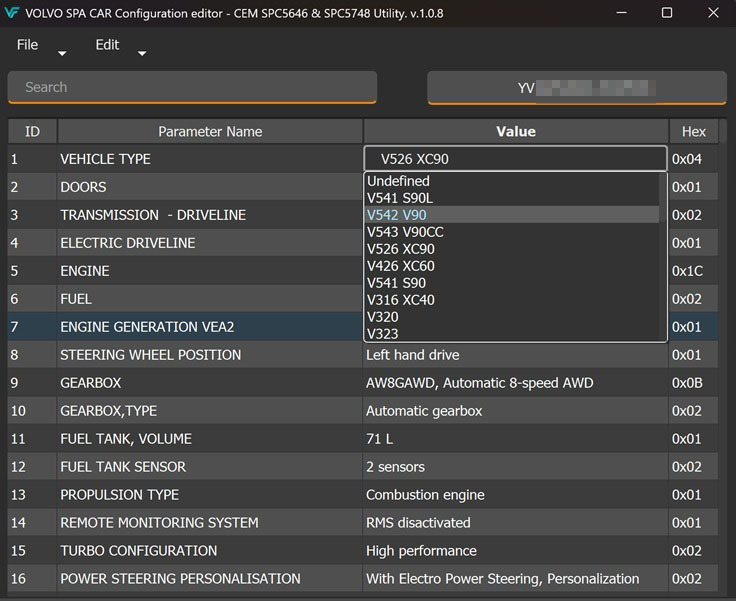
Task: Select STEERING WHEEL POSITION parameter
Action: [x=209, y=355]
